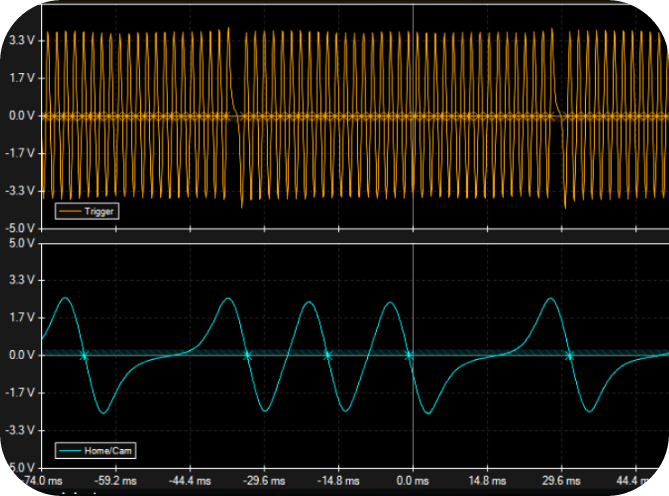The height and width of the screenshot is (496, 669).
Task: Click the first Home/Cam zero-crossing marker near -66 ms
Action: (x=84, y=355)
